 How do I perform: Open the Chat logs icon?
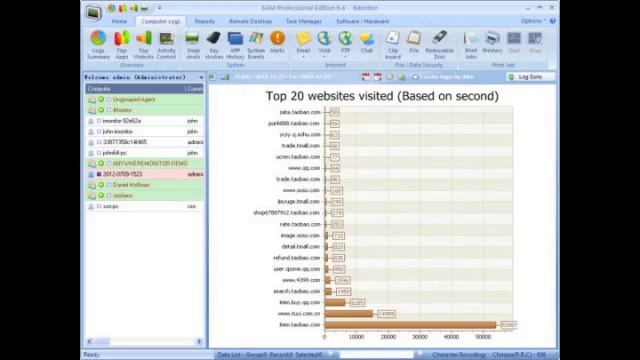coord(367,38)
